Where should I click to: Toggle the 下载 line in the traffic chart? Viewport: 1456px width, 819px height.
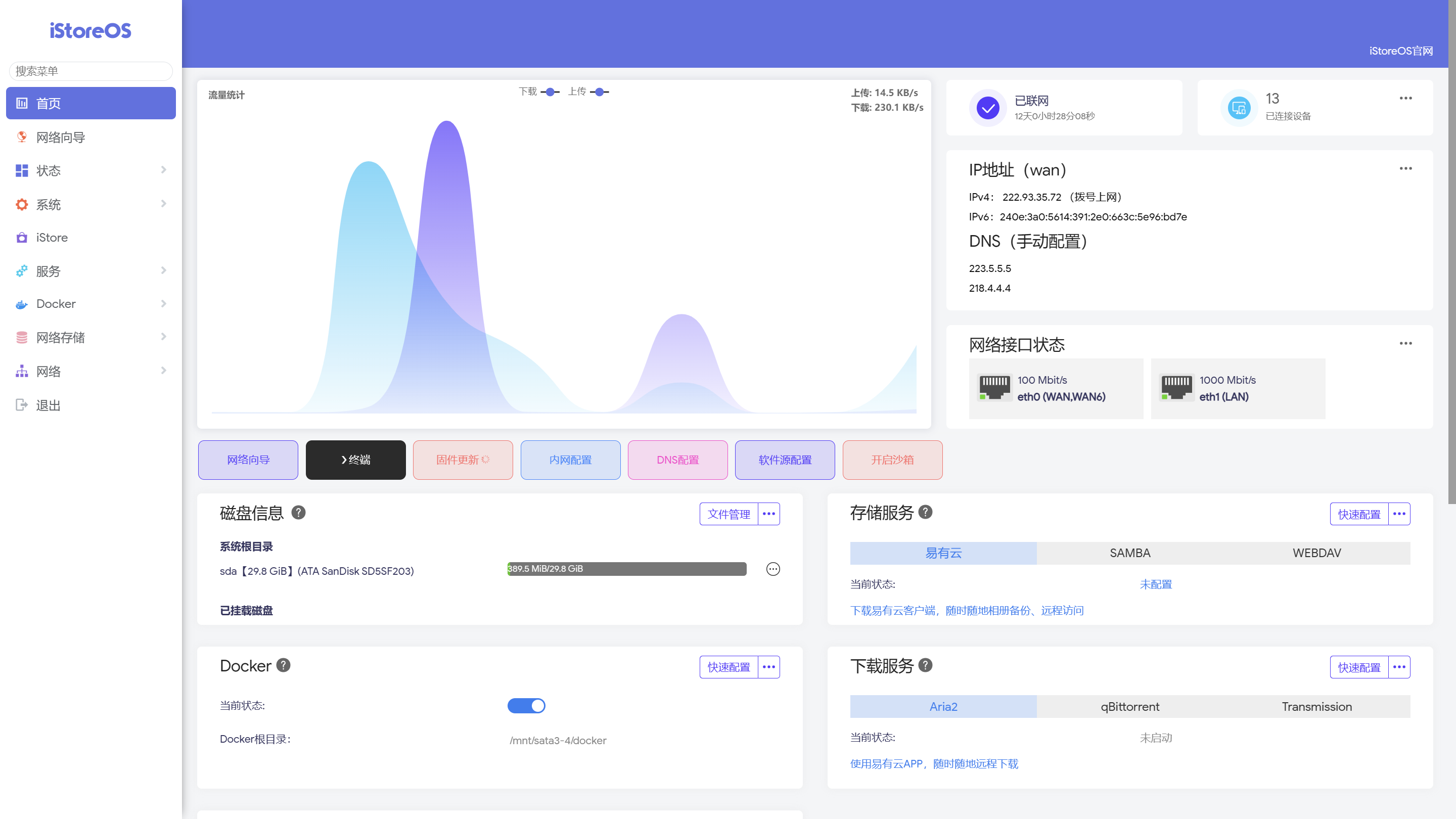coord(549,92)
